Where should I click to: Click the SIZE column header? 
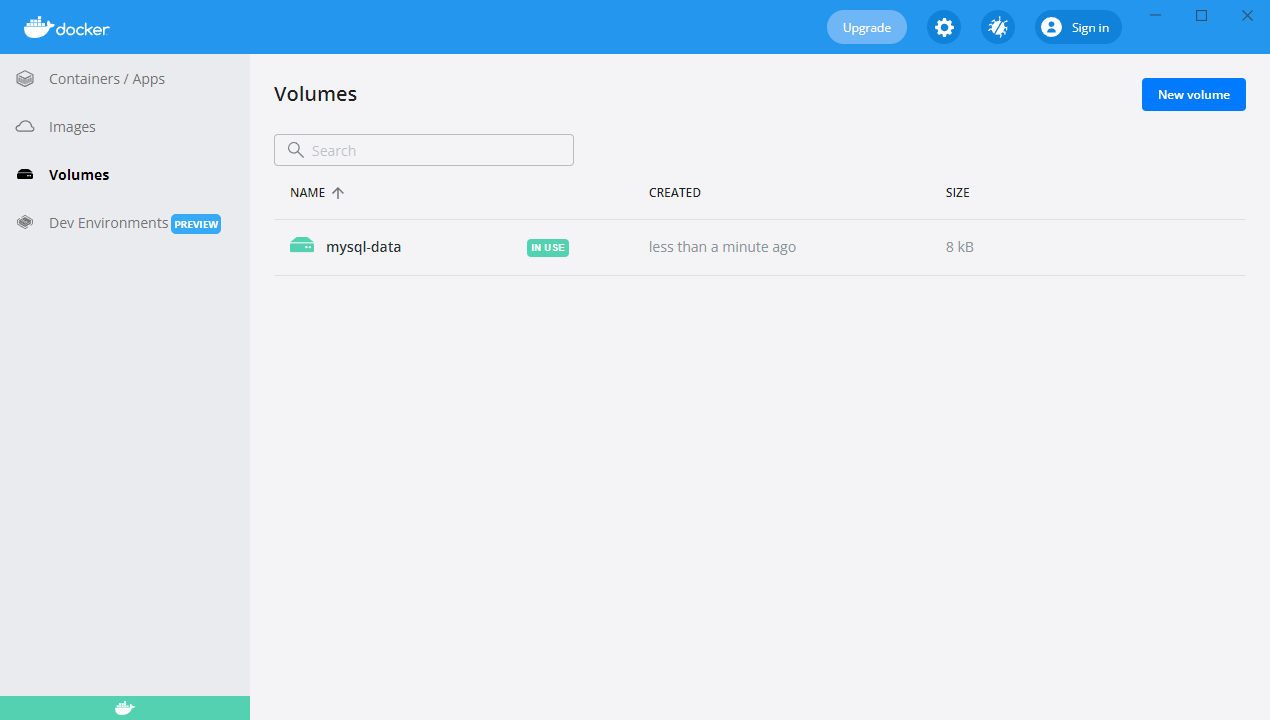(958, 193)
